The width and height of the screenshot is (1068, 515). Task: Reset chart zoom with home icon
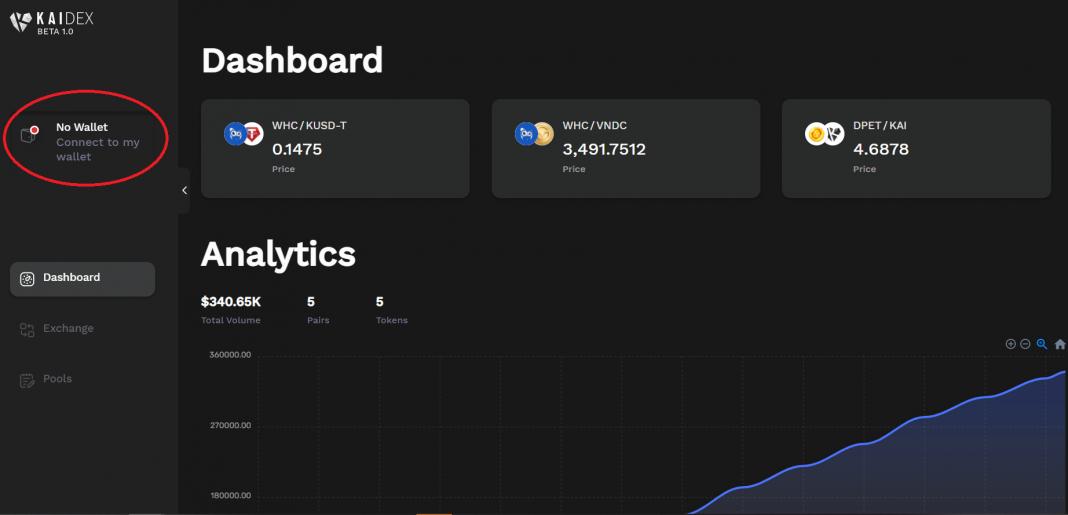[x=1060, y=344]
